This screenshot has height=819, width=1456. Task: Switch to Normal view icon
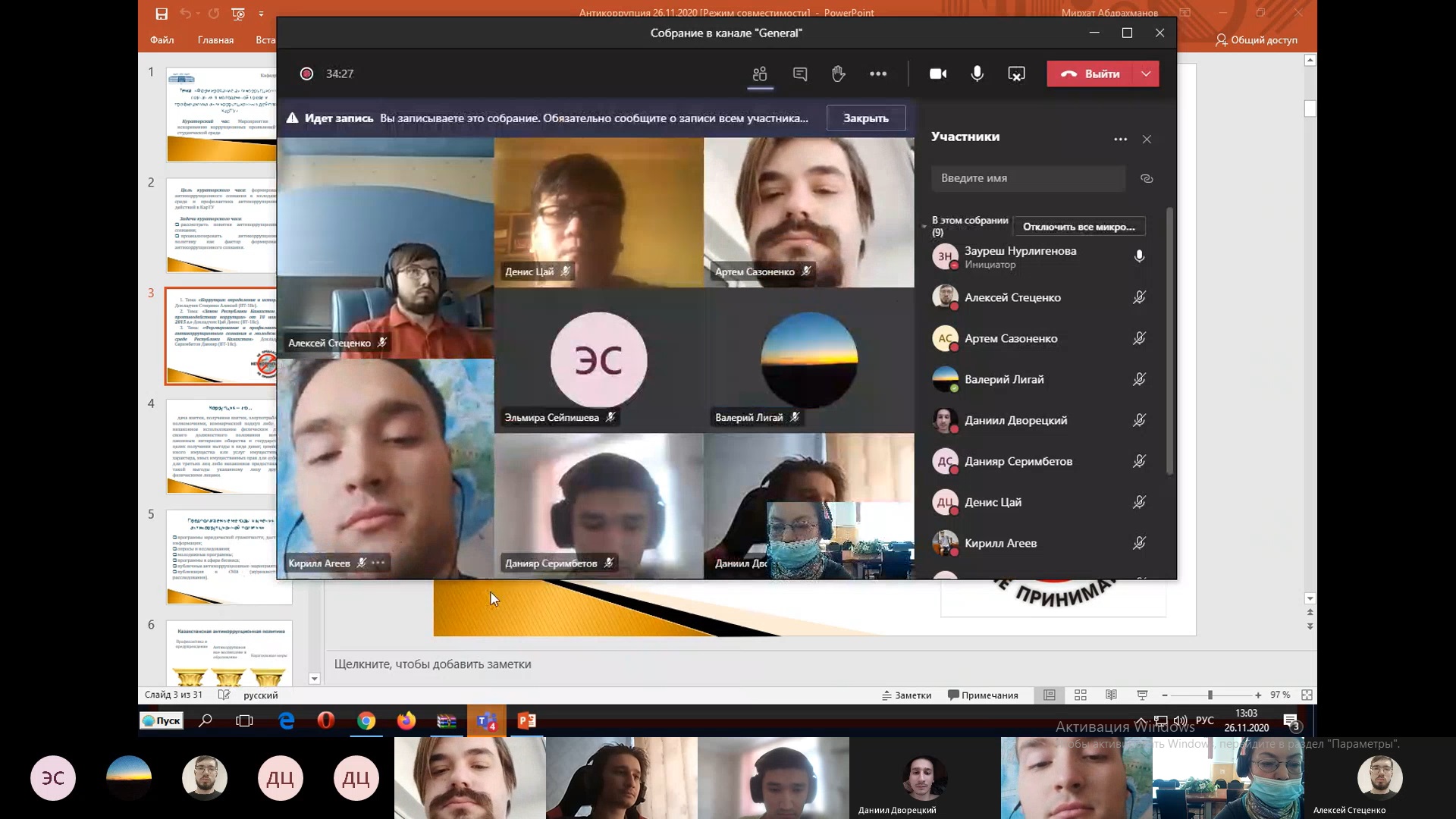click(1050, 695)
